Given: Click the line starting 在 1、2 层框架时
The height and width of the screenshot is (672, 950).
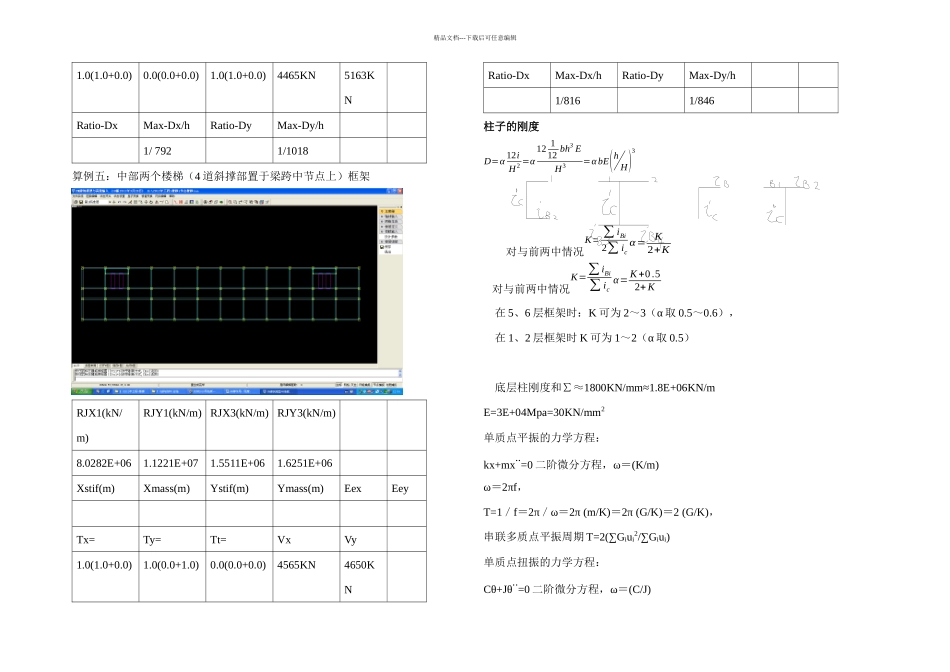Looking at the screenshot, I should (592, 338).
